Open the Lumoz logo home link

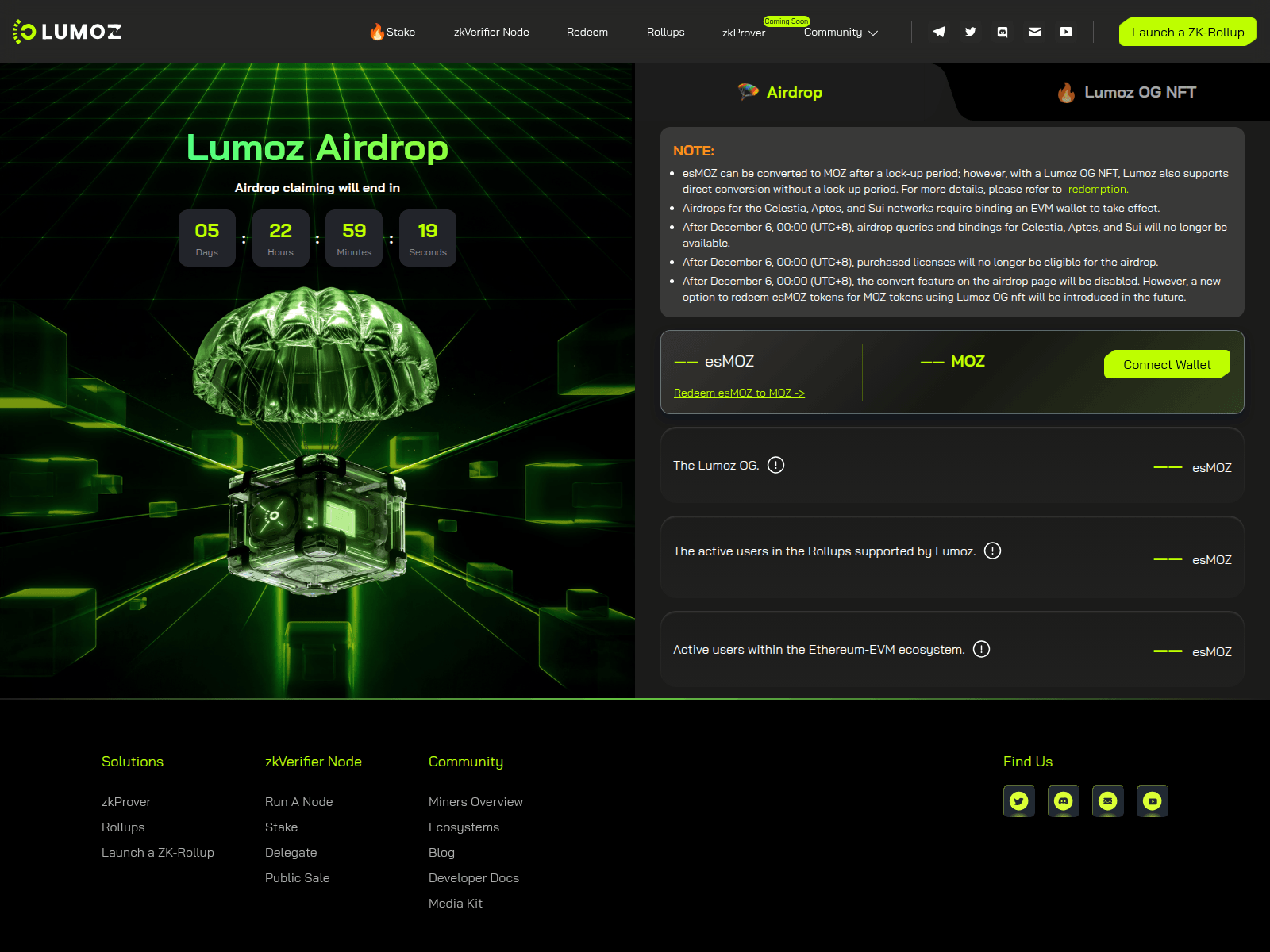pyautogui.click(x=67, y=32)
